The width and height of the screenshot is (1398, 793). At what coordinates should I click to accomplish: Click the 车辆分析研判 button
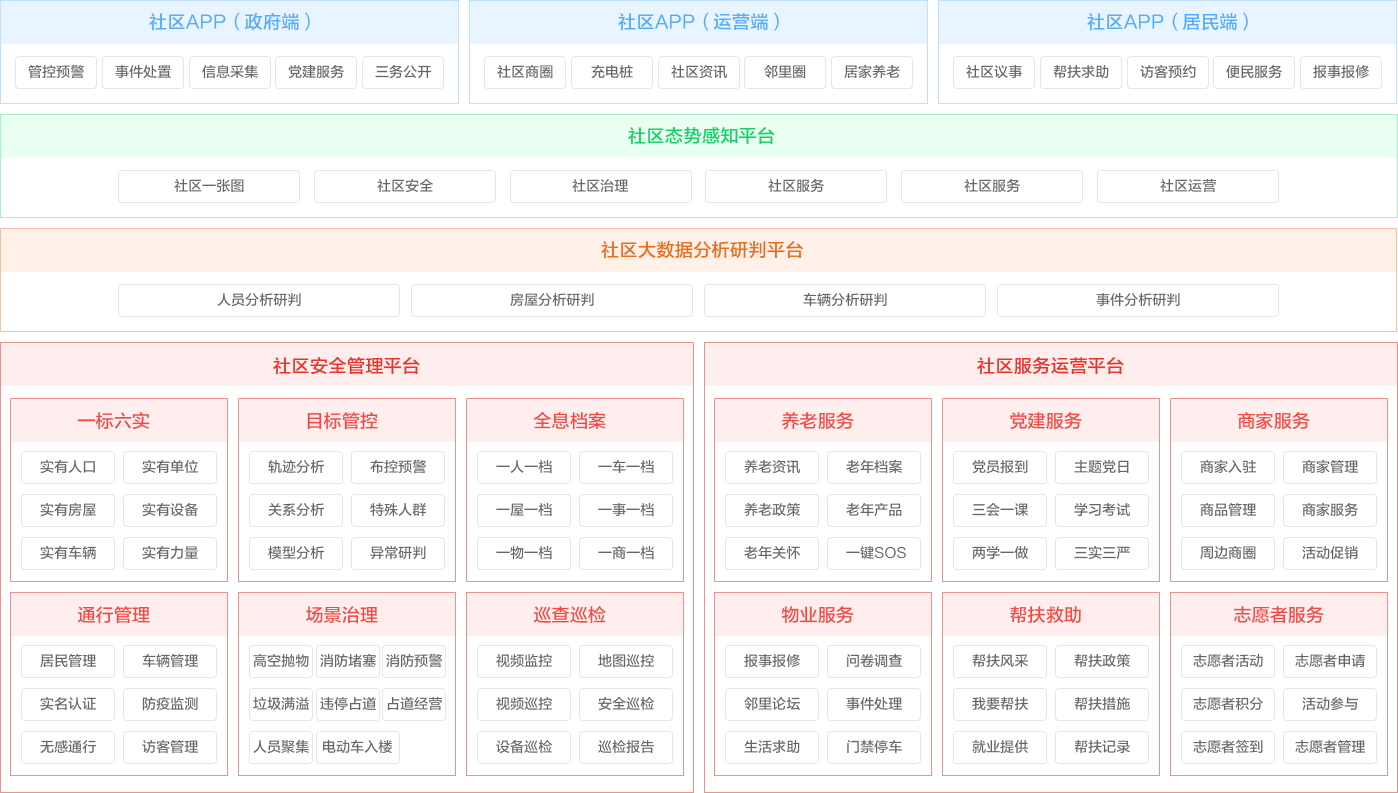(x=845, y=300)
